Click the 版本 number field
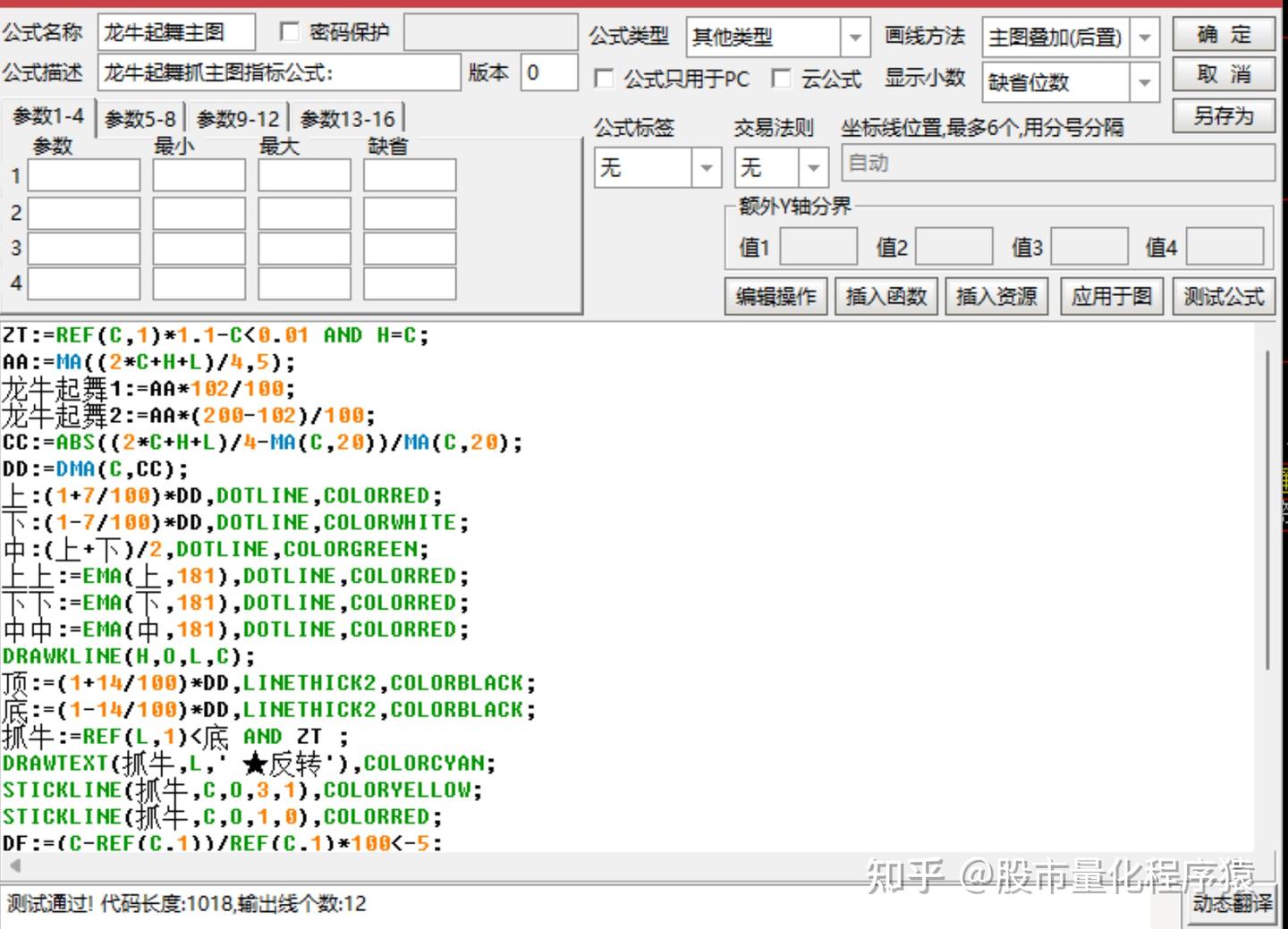Viewport: 1288px width, 929px height. pyautogui.click(x=549, y=72)
